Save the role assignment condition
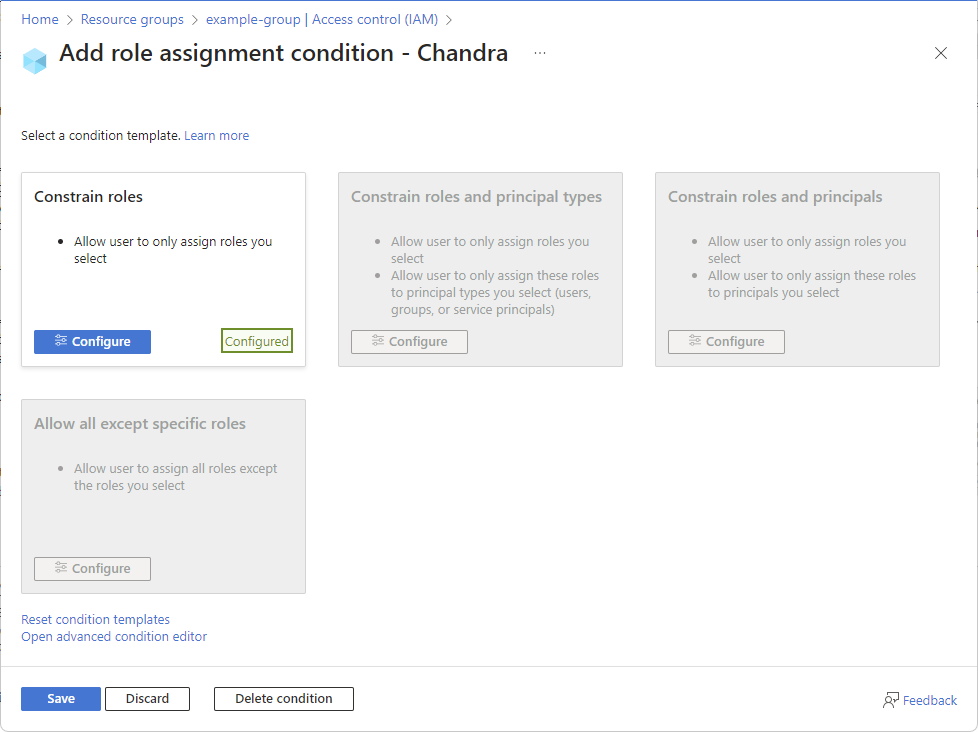Viewport: 978px width, 732px height. tap(61, 699)
